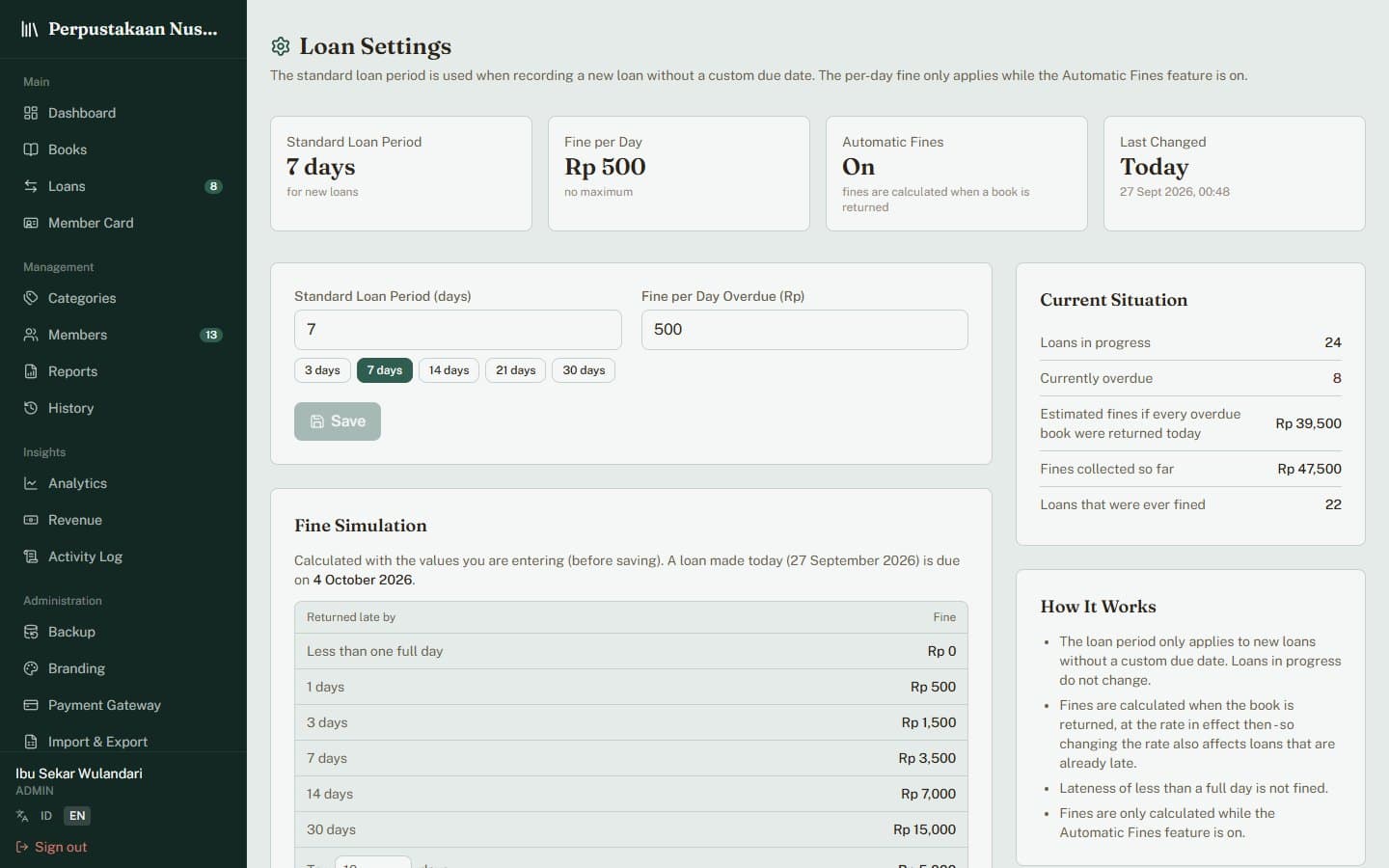The width and height of the screenshot is (1389, 868).
Task: Click the Rp 47,500 fines collected value
Action: click(x=1309, y=469)
